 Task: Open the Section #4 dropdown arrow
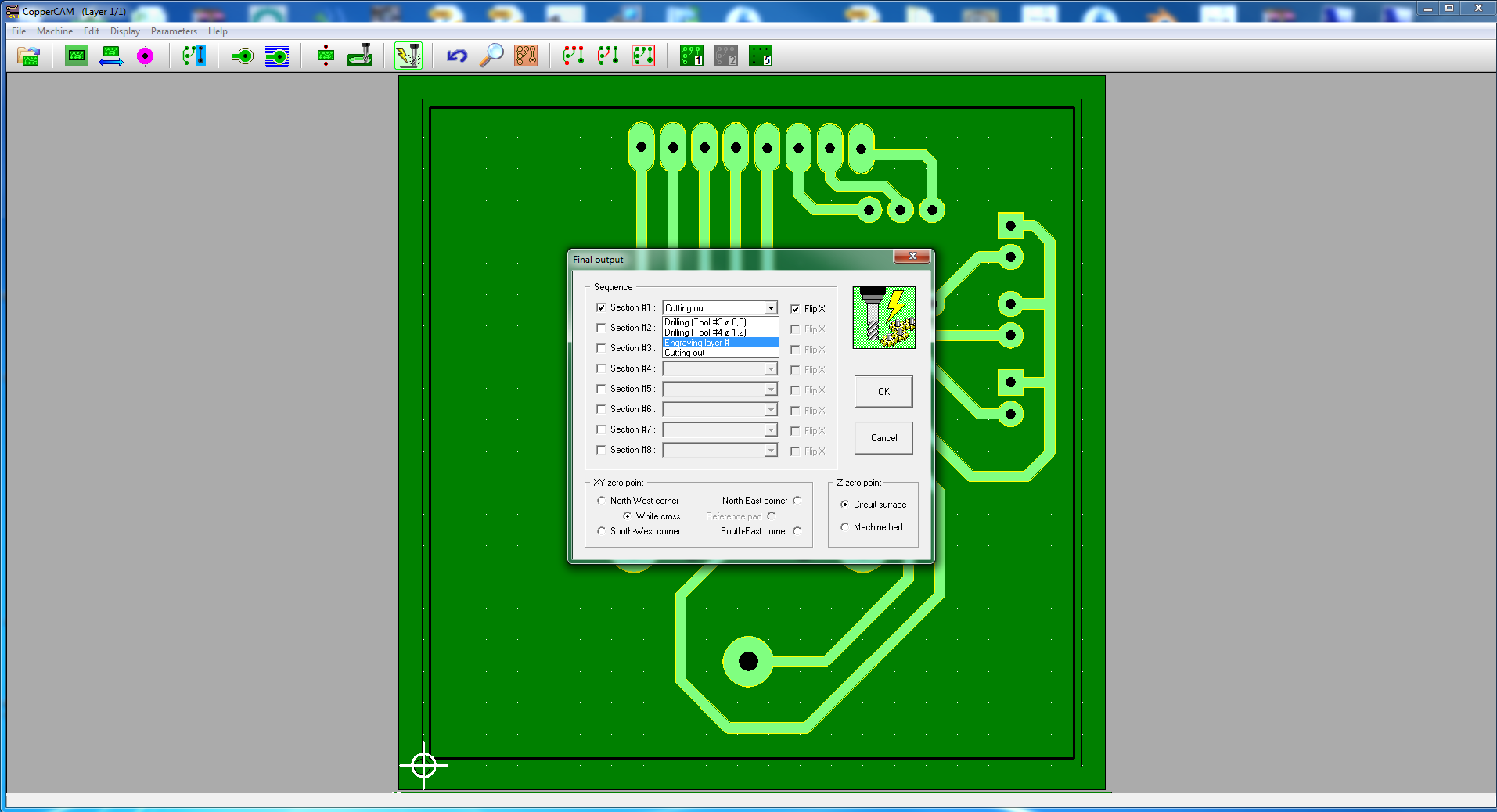click(x=771, y=368)
